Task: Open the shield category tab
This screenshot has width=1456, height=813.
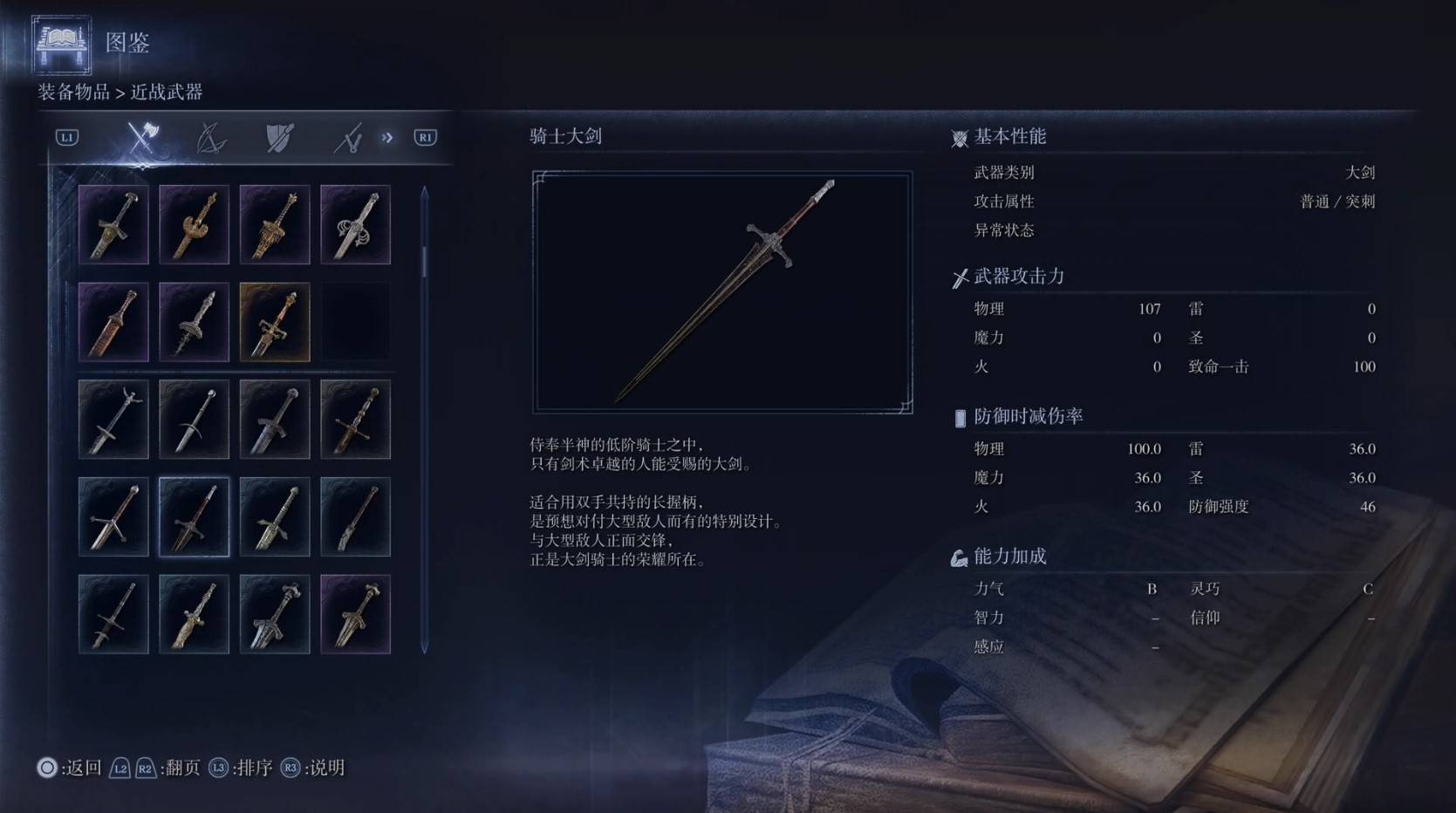Action: [x=279, y=138]
